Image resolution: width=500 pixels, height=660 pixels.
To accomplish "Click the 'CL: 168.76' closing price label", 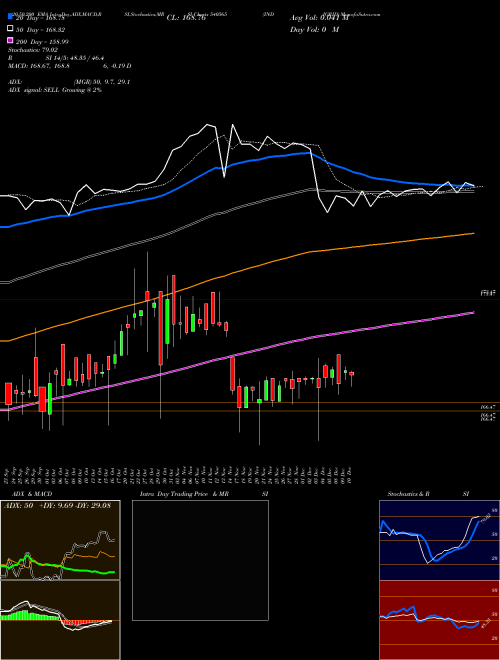I will (186, 18).
